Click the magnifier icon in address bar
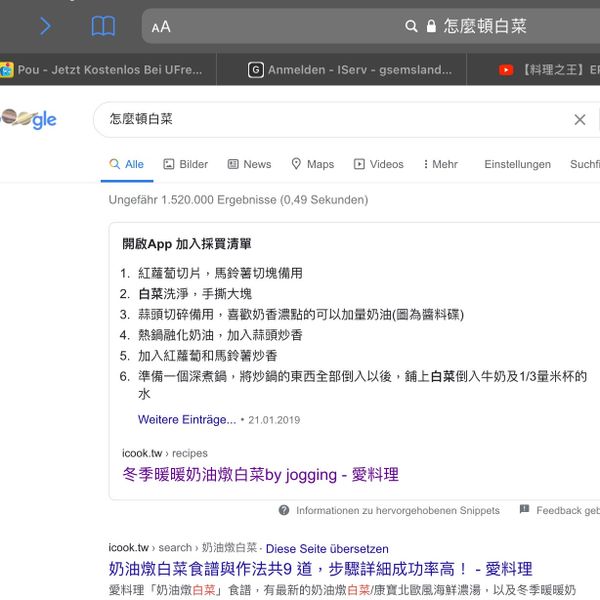Viewport: 600px width, 600px height. (411, 26)
